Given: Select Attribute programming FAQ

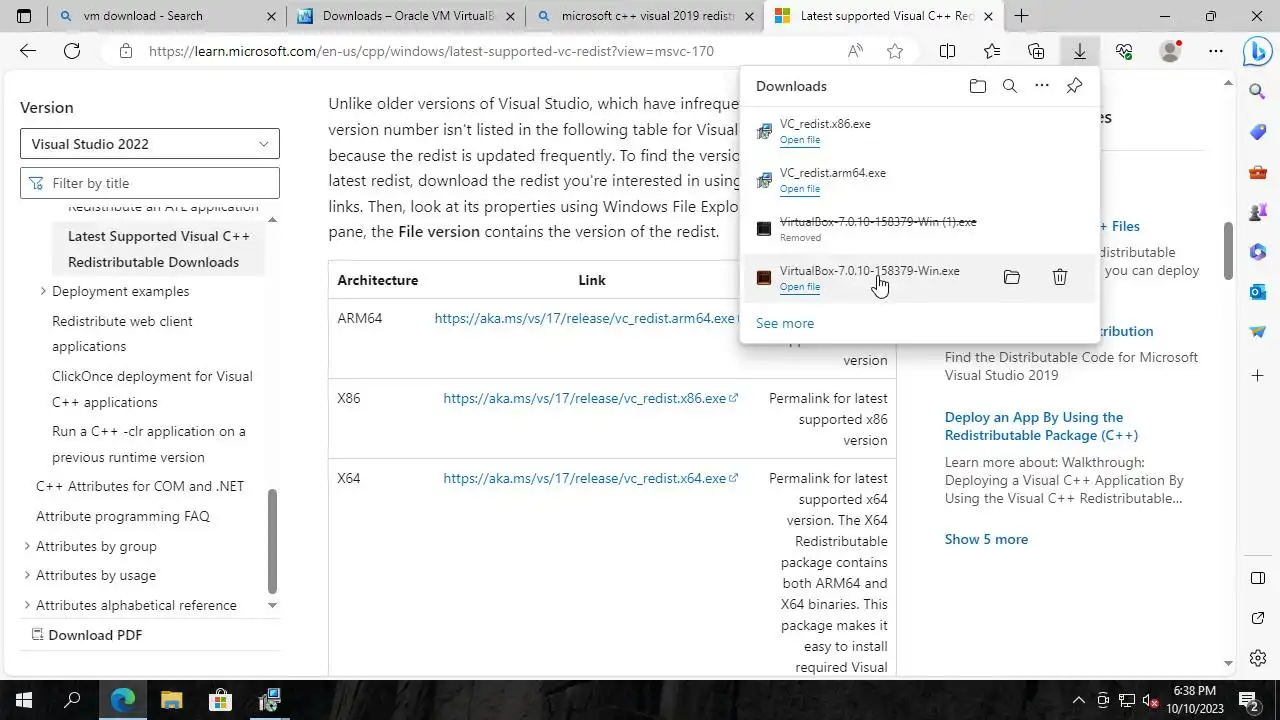Looking at the screenshot, I should 123,516.
